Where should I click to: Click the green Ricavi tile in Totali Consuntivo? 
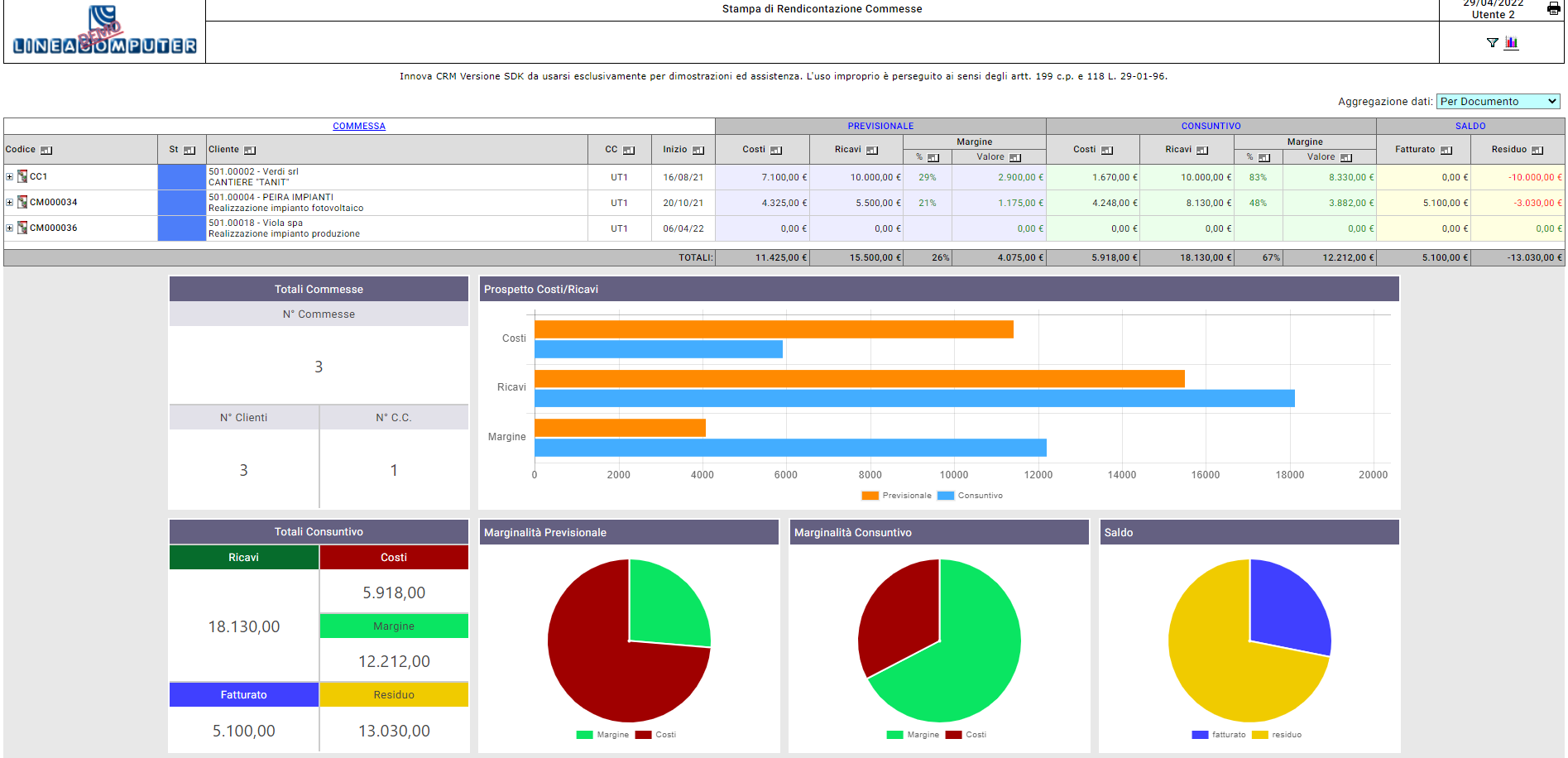pyautogui.click(x=243, y=557)
